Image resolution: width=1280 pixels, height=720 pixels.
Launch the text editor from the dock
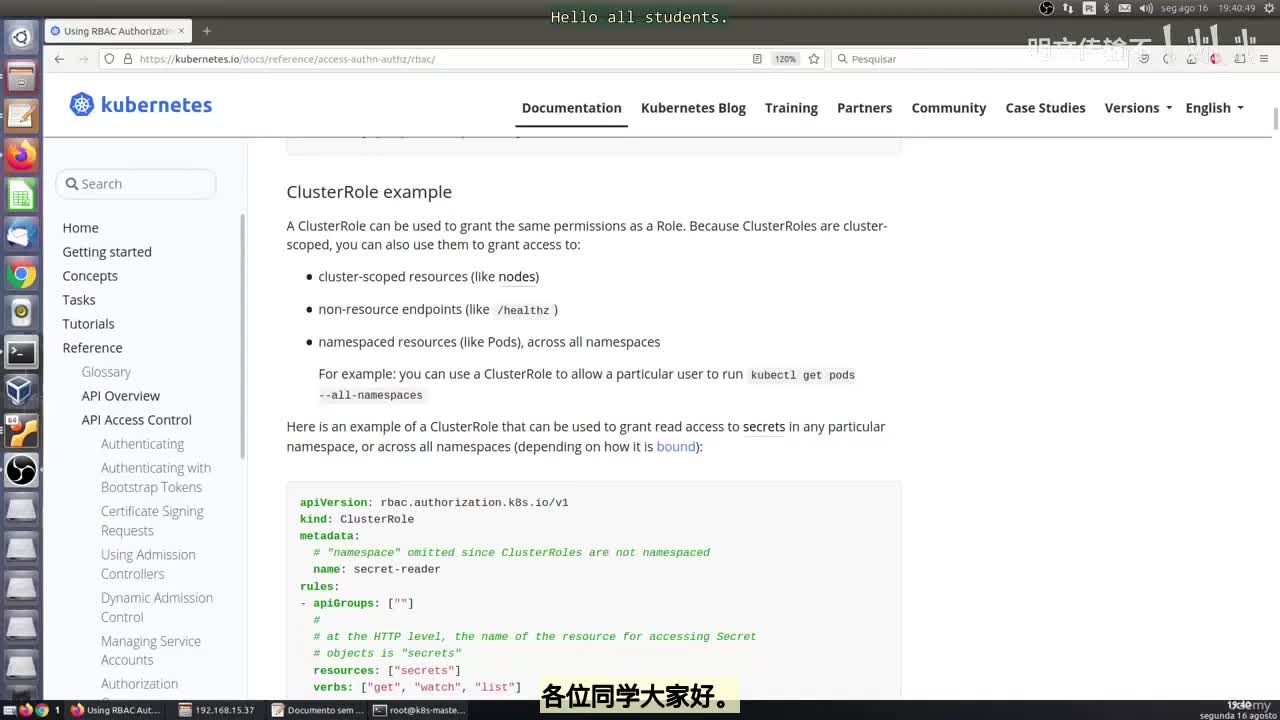tap(21, 116)
